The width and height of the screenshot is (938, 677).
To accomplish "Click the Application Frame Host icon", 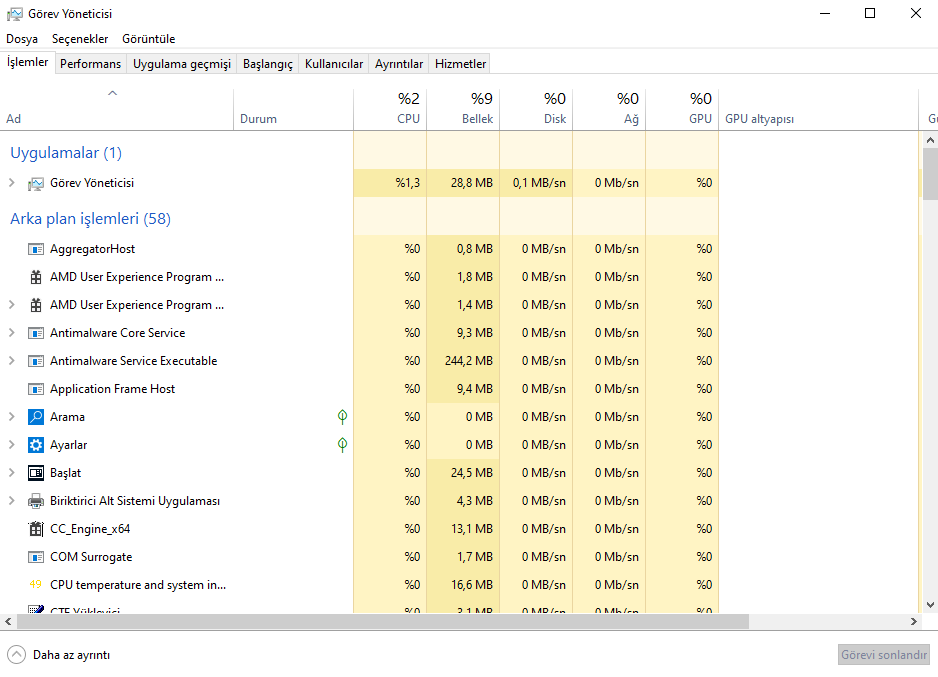I will 36,389.
